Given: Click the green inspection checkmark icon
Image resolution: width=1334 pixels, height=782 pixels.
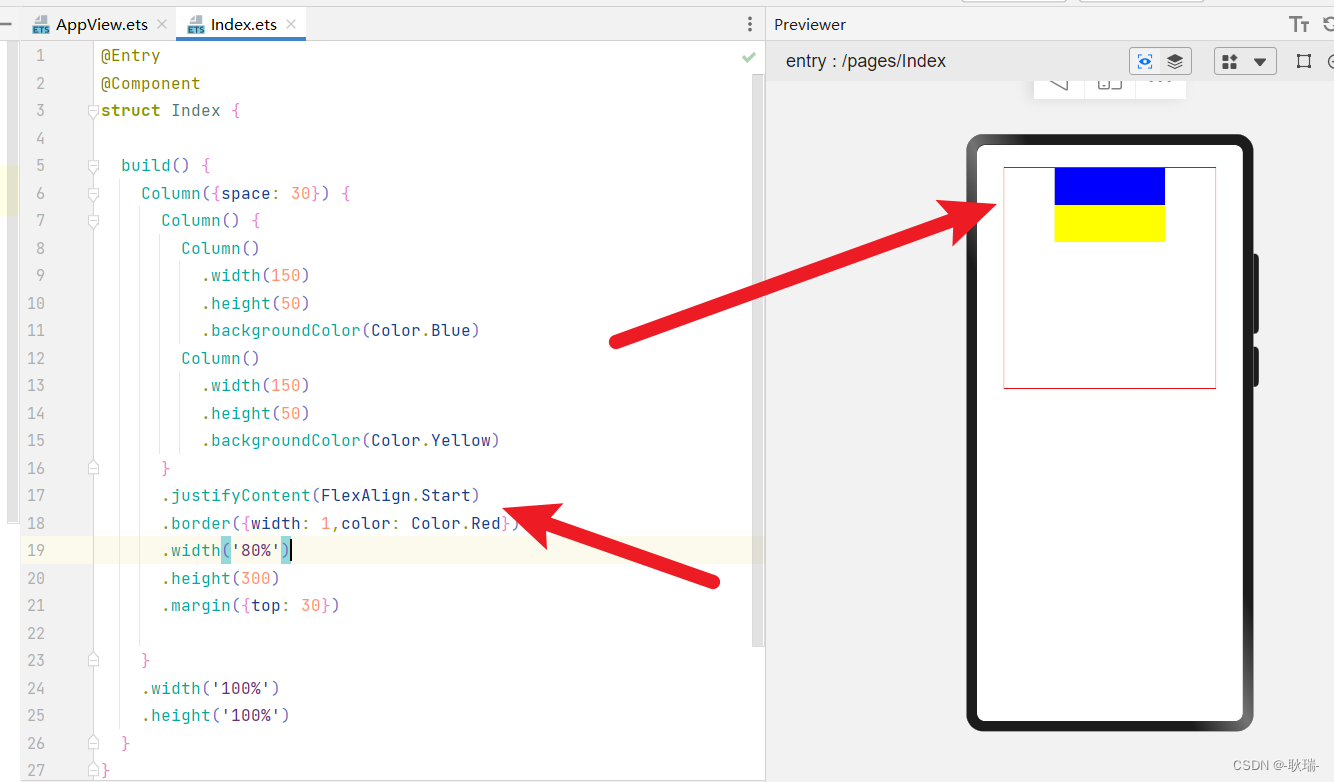Looking at the screenshot, I should click(x=749, y=58).
